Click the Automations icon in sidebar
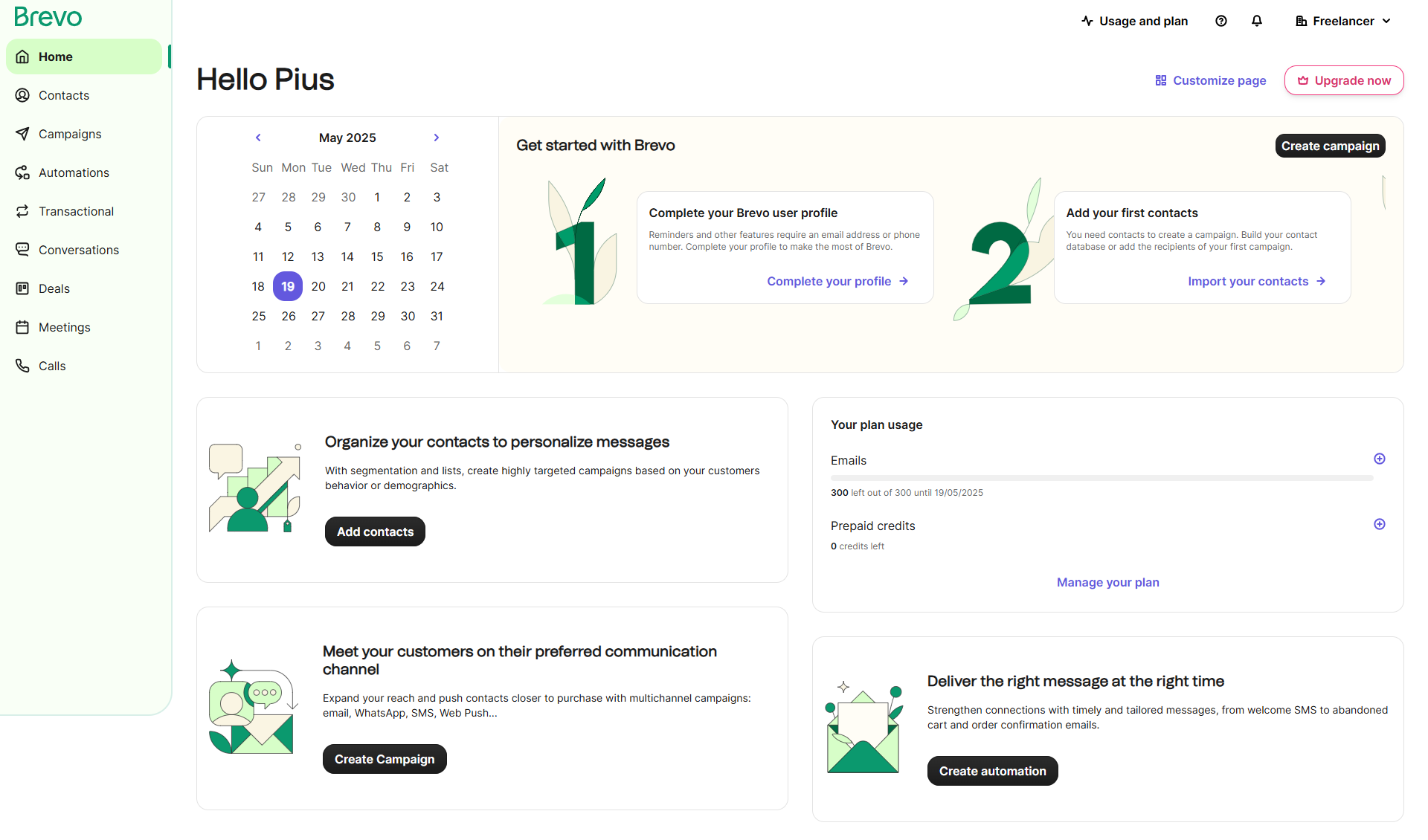This screenshot has height=840, width=1428. point(23,172)
